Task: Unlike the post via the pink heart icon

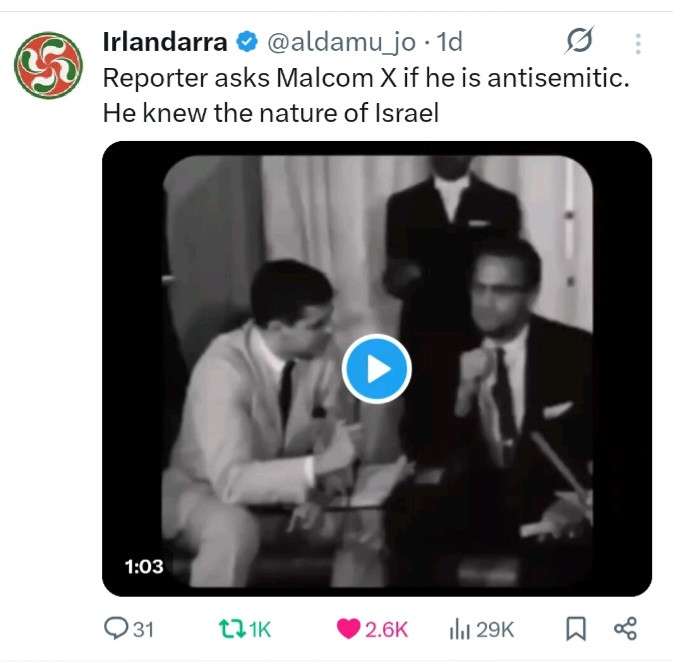Action: click(348, 629)
